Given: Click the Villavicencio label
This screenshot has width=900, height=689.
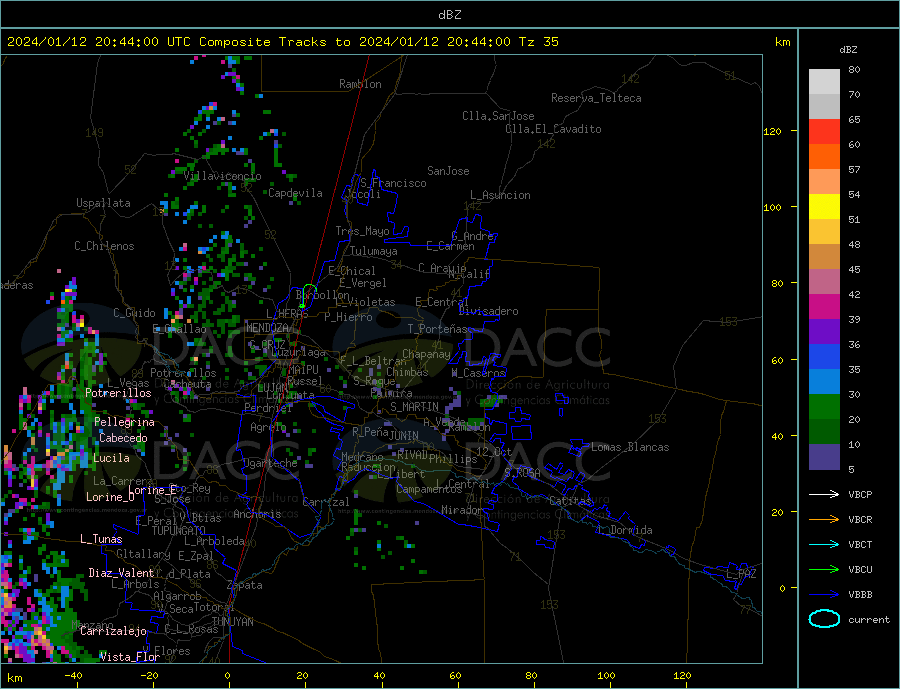Looking at the screenshot, I should pyautogui.click(x=222, y=176).
